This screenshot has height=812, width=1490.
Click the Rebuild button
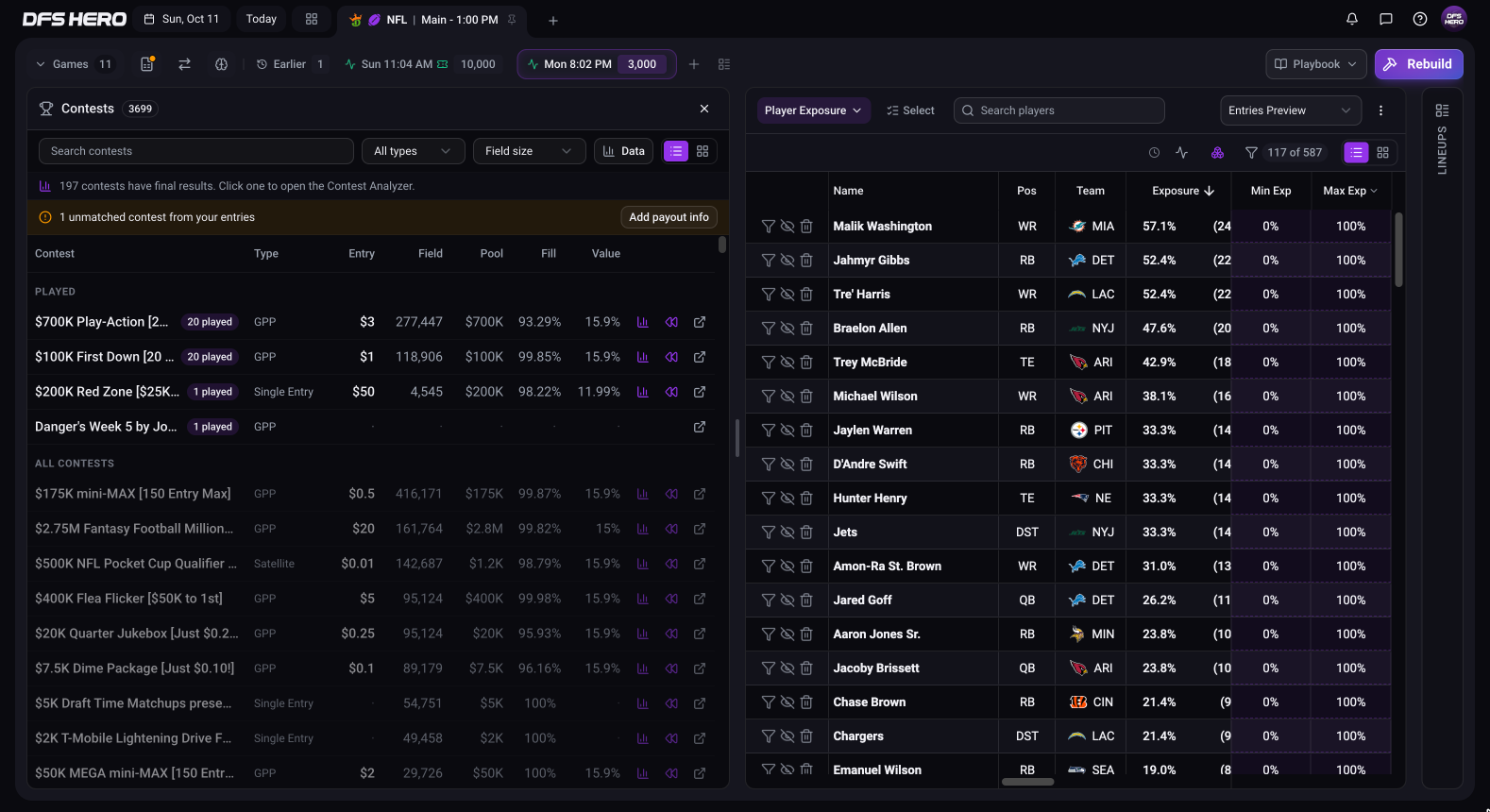[1419, 64]
